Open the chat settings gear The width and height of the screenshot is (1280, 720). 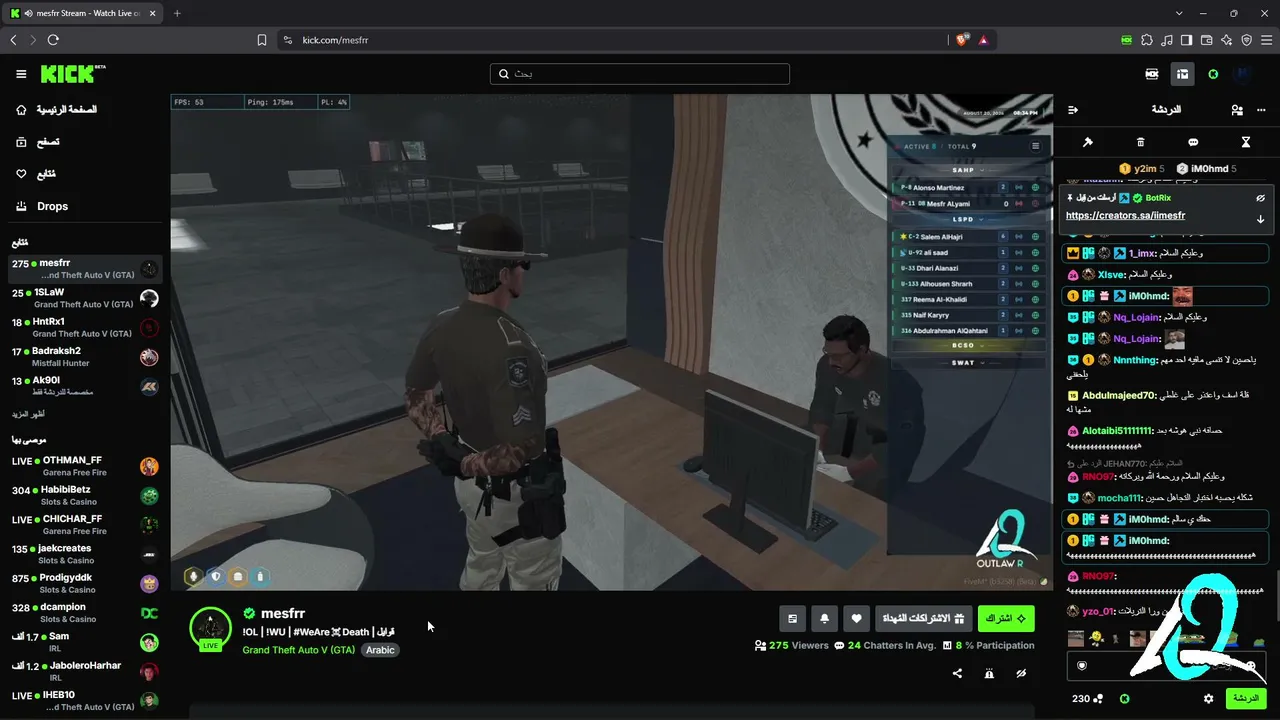pyautogui.click(x=1208, y=698)
